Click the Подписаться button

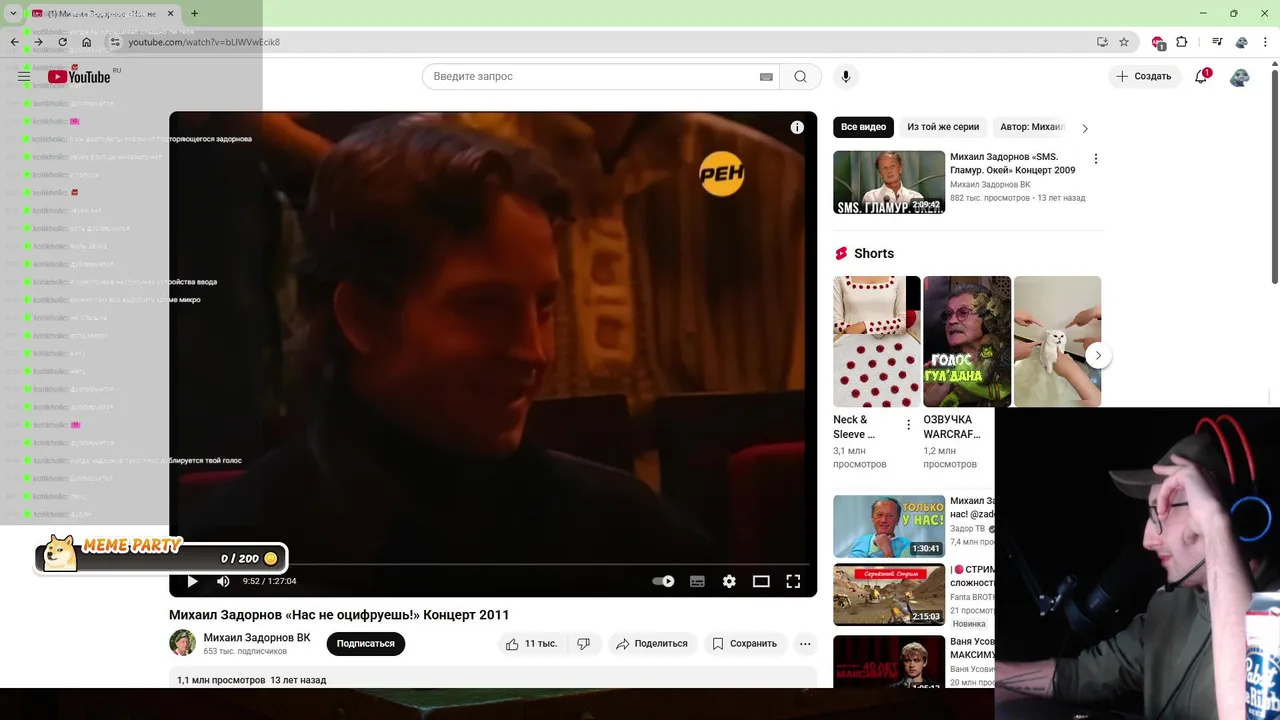(x=365, y=644)
